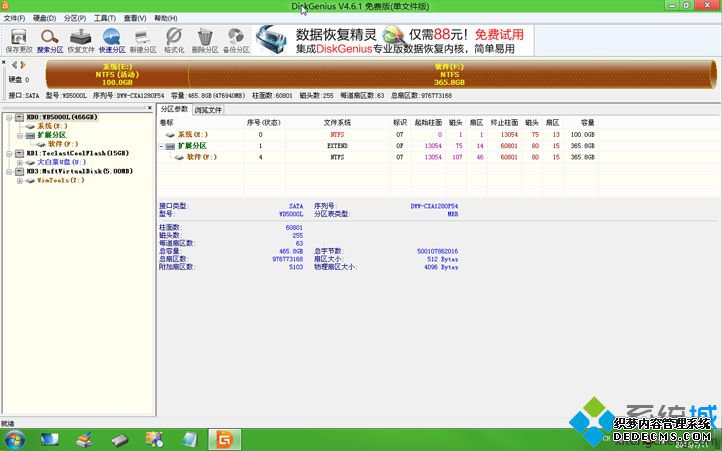Click the DiskGenius icon in taskbar
Viewport: 722px width, 451px height.
pyautogui.click(x=224, y=439)
